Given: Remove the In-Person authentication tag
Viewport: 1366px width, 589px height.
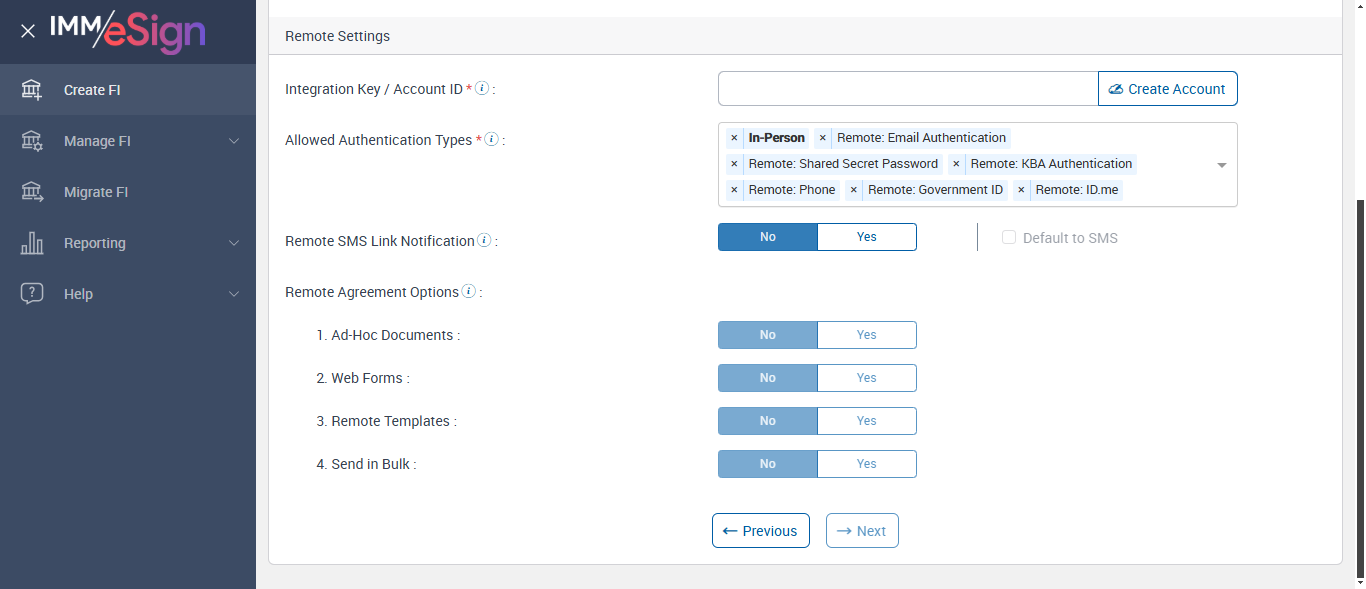Looking at the screenshot, I should pyautogui.click(x=734, y=138).
